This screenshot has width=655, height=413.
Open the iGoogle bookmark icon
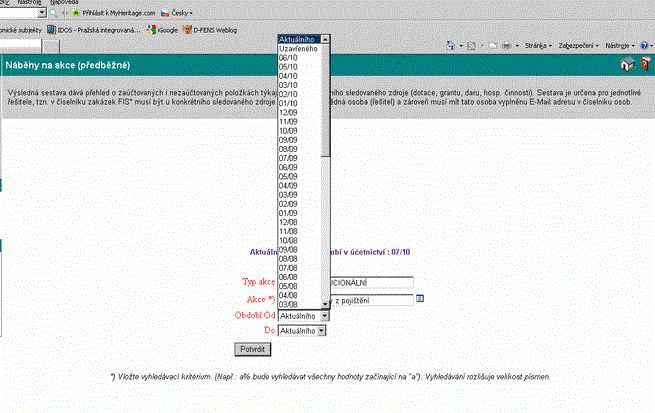[x=151, y=30]
